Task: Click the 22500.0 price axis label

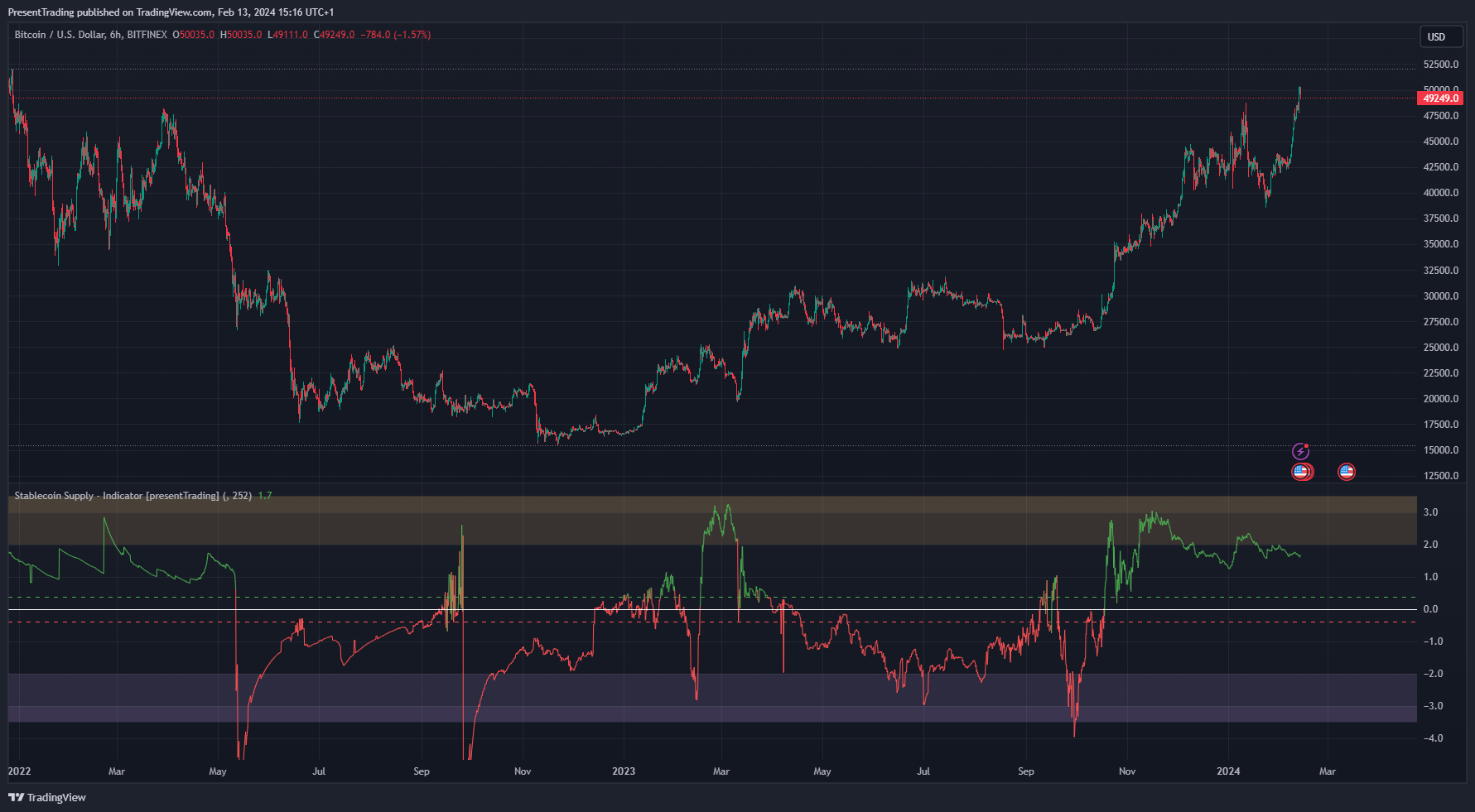Action: tap(1441, 373)
